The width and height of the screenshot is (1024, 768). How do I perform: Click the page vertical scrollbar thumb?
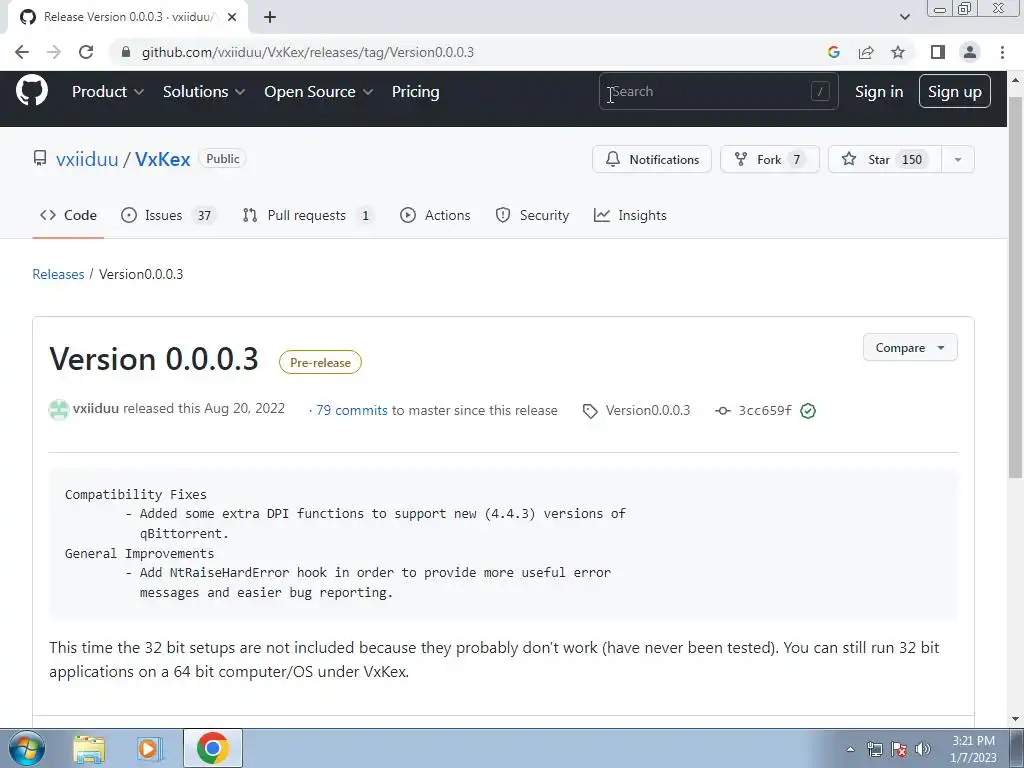(1015, 287)
